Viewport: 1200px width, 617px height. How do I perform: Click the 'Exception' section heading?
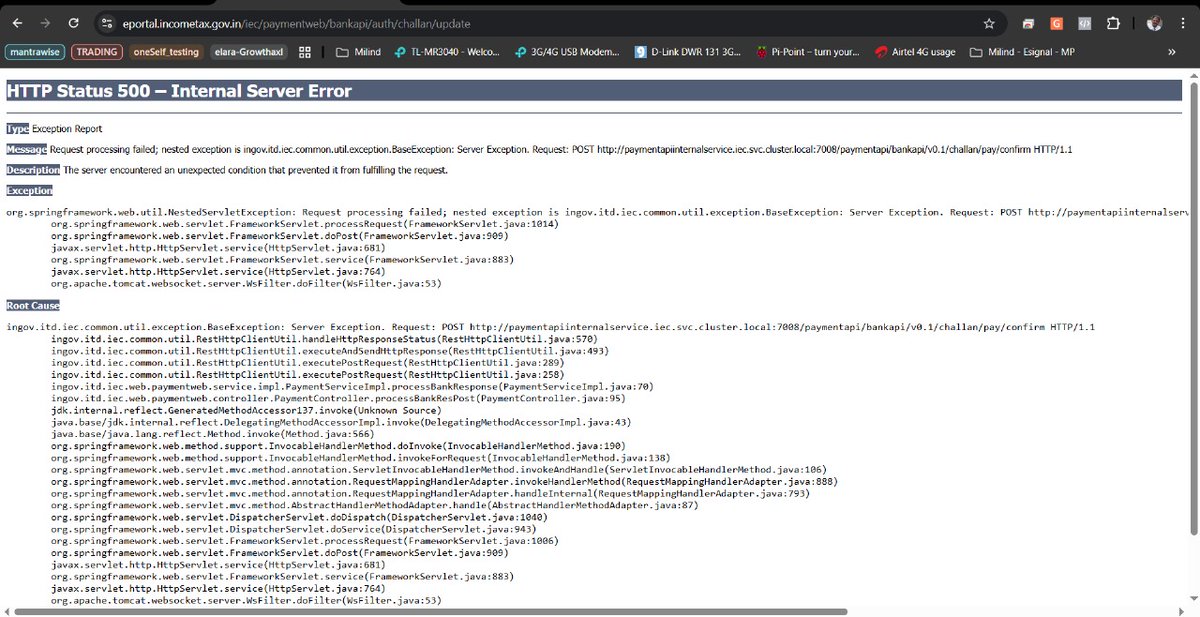[x=29, y=190]
